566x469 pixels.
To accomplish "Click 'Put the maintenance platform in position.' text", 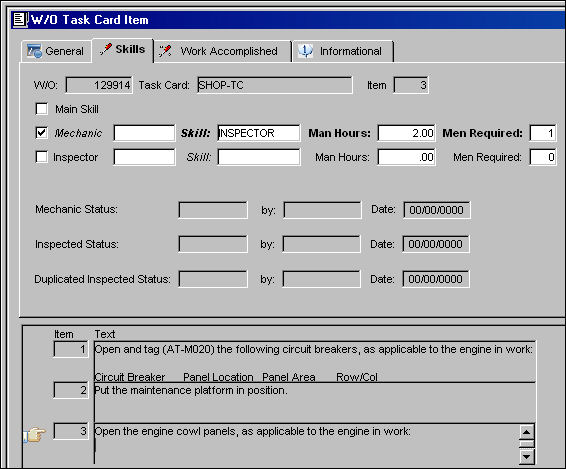I will click(x=191, y=390).
